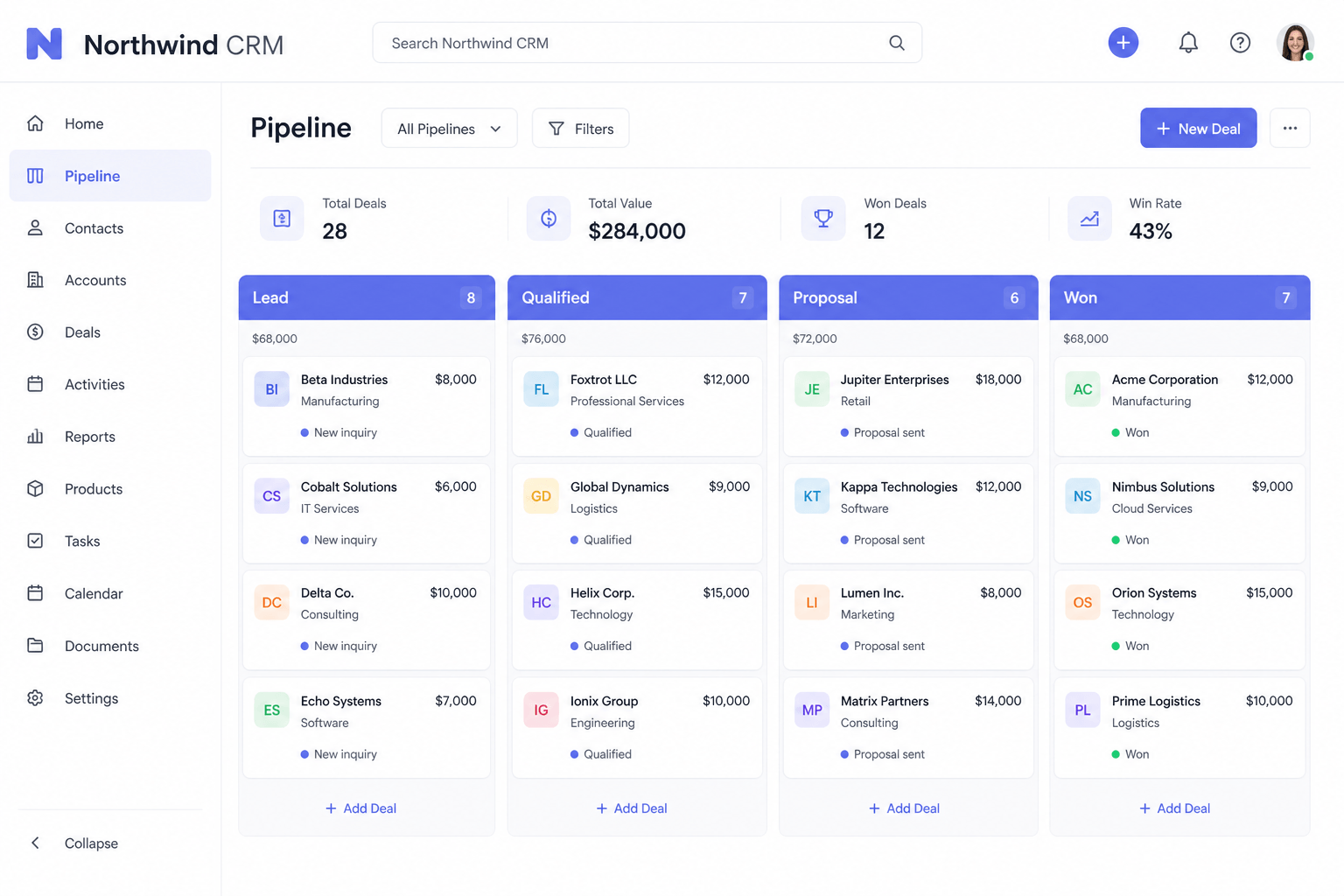
Task: Expand the All Pipelines dropdown
Action: (x=449, y=129)
